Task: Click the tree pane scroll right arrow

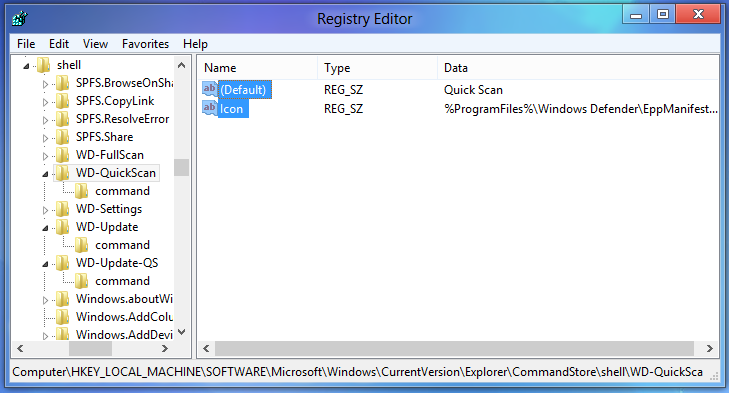Action: [x=165, y=348]
